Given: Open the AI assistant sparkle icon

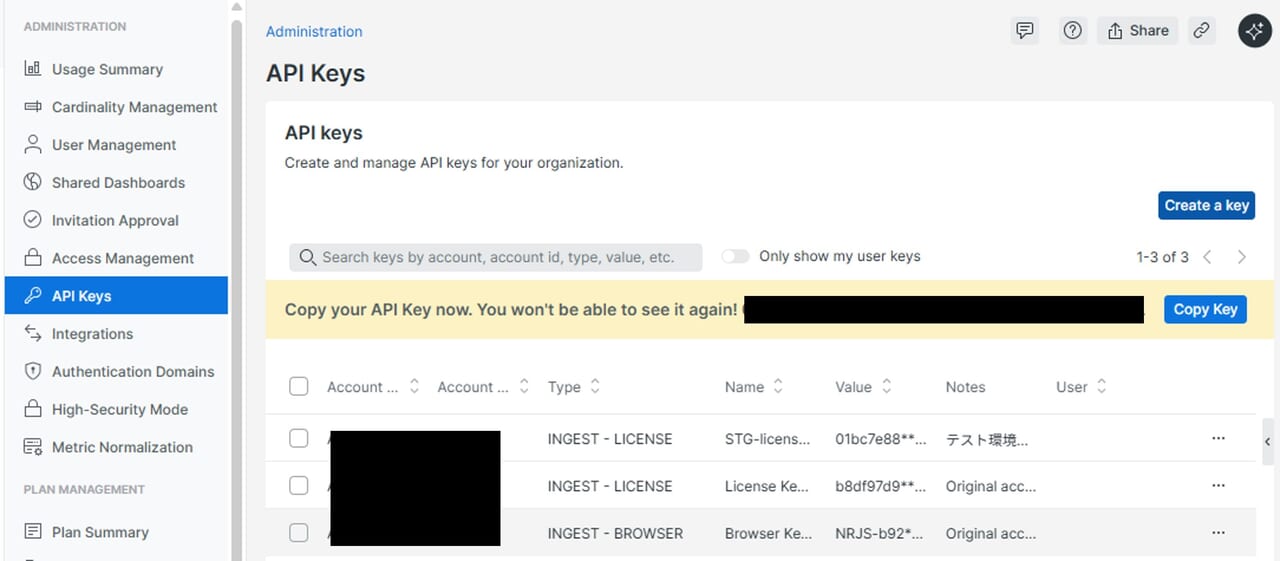Looking at the screenshot, I should tap(1255, 31).
